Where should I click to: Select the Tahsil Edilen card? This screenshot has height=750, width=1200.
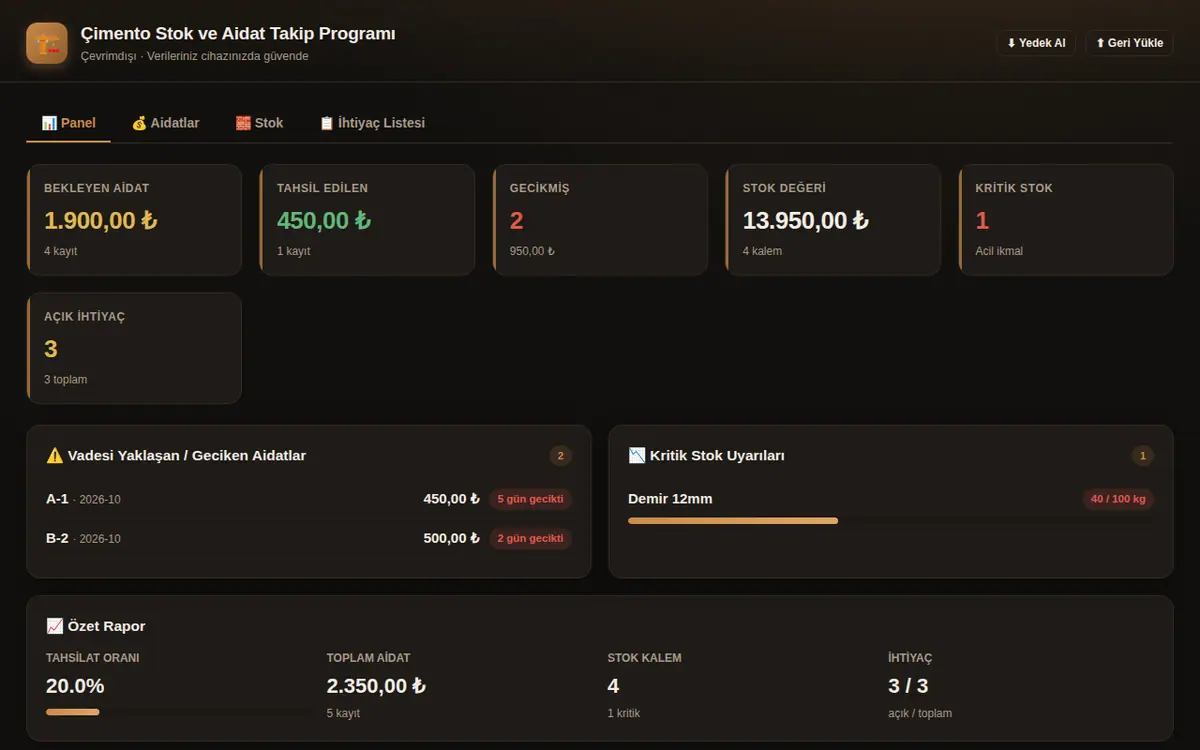tap(367, 220)
